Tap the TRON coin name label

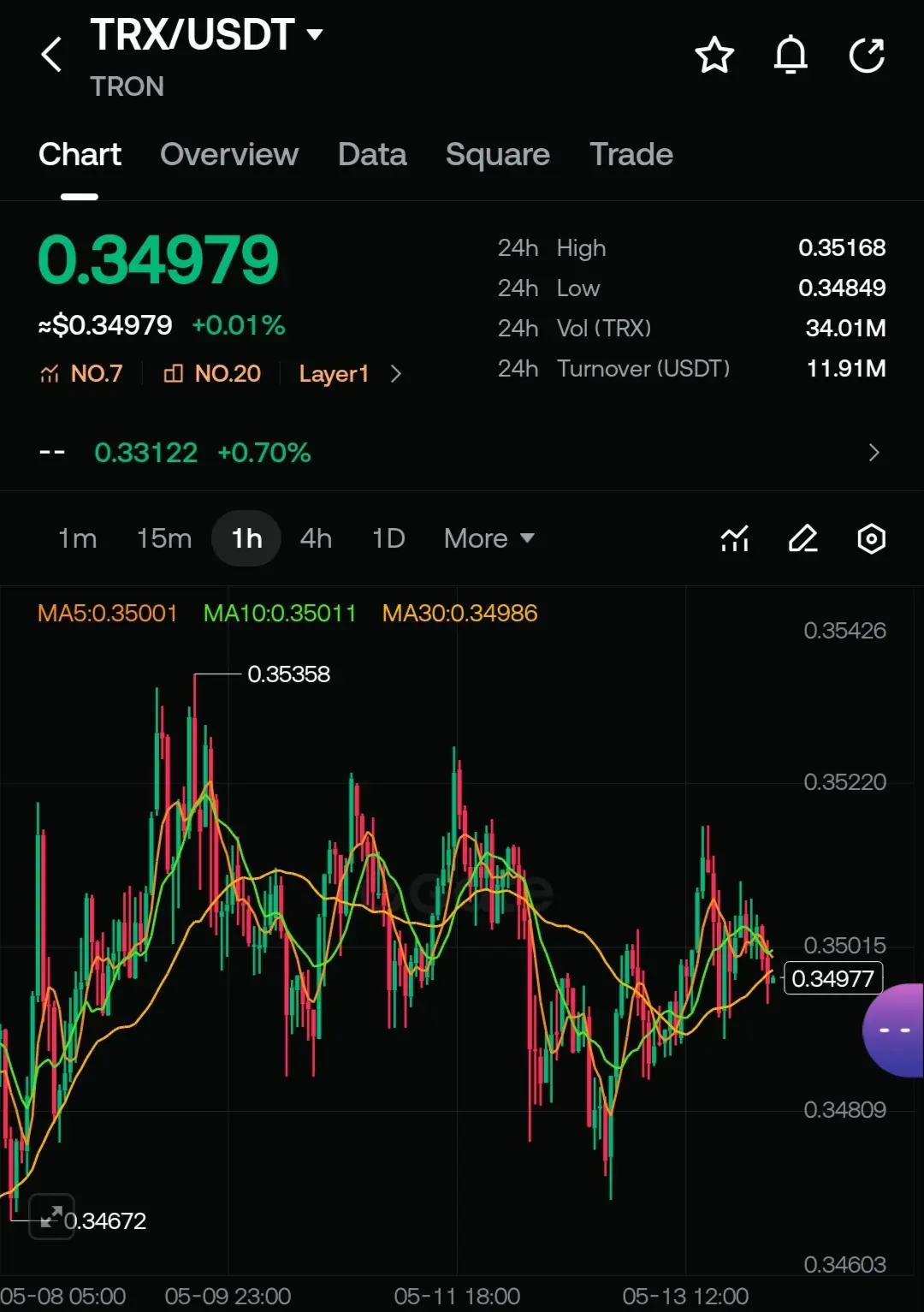pos(127,86)
